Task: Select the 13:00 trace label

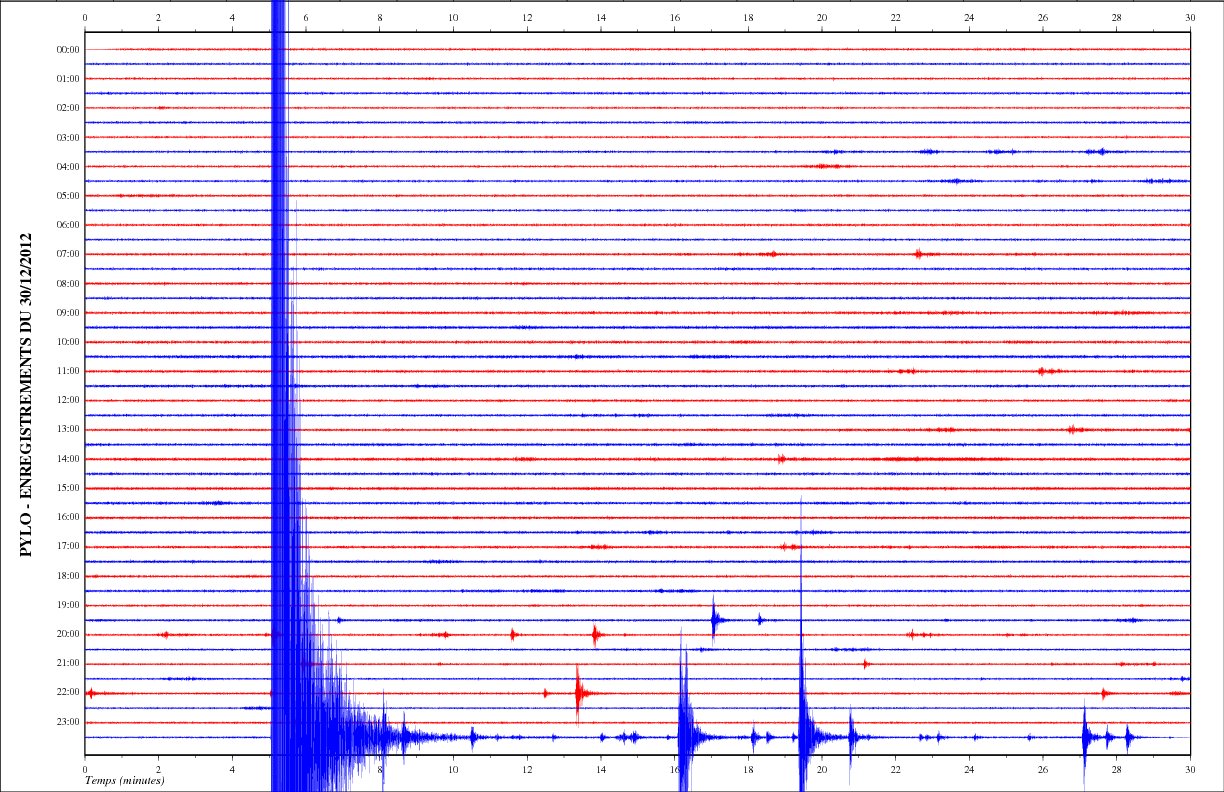Action: 68,430
